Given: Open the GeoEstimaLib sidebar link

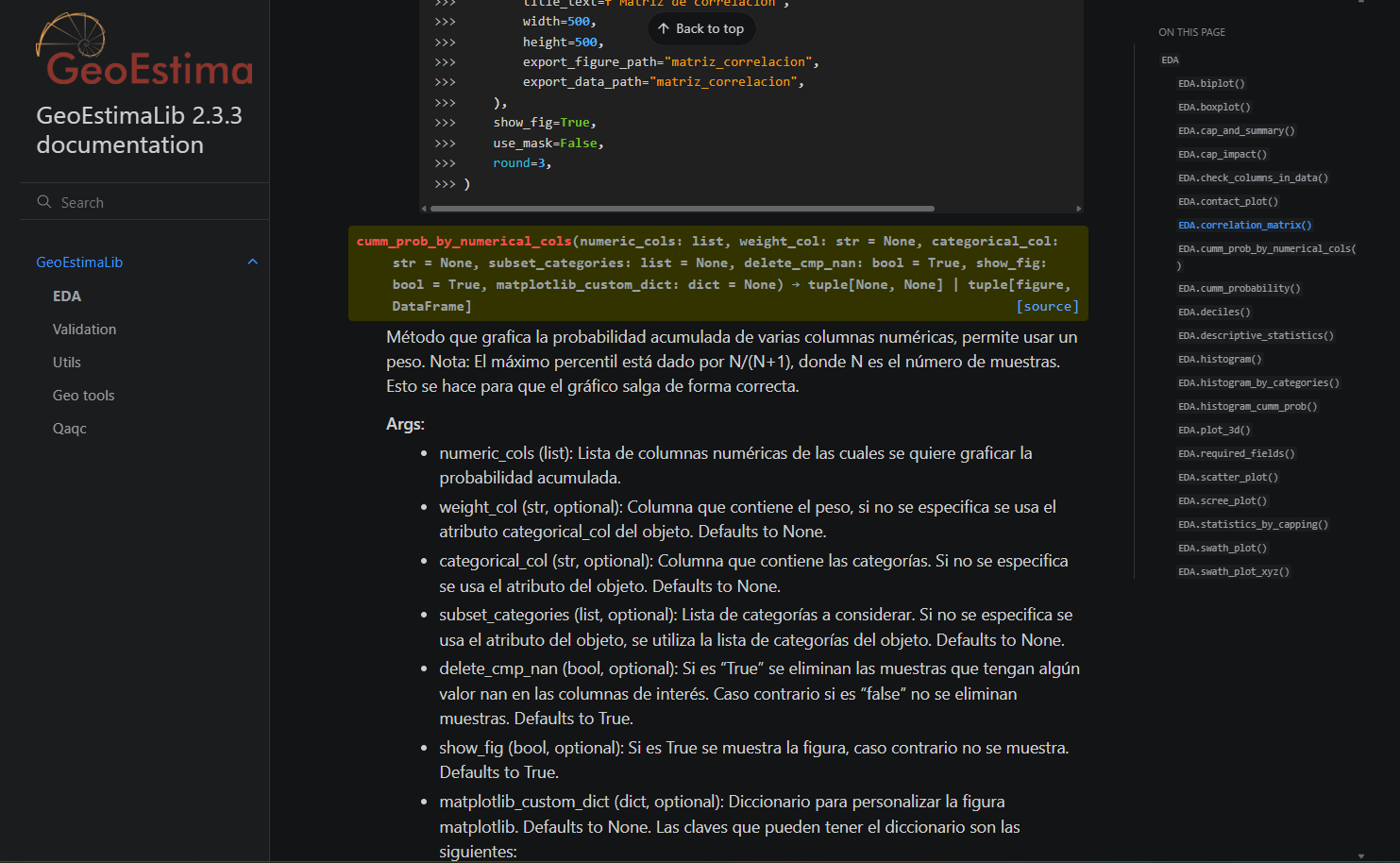Looking at the screenshot, I should (x=79, y=262).
